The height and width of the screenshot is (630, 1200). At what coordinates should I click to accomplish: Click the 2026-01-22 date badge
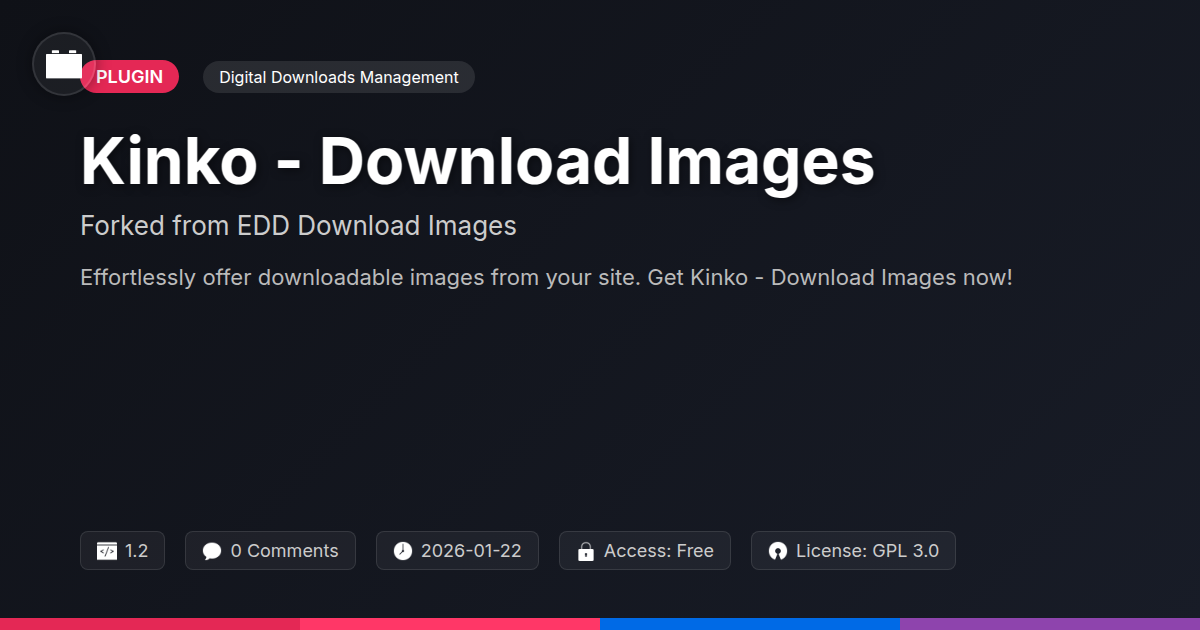(457, 551)
